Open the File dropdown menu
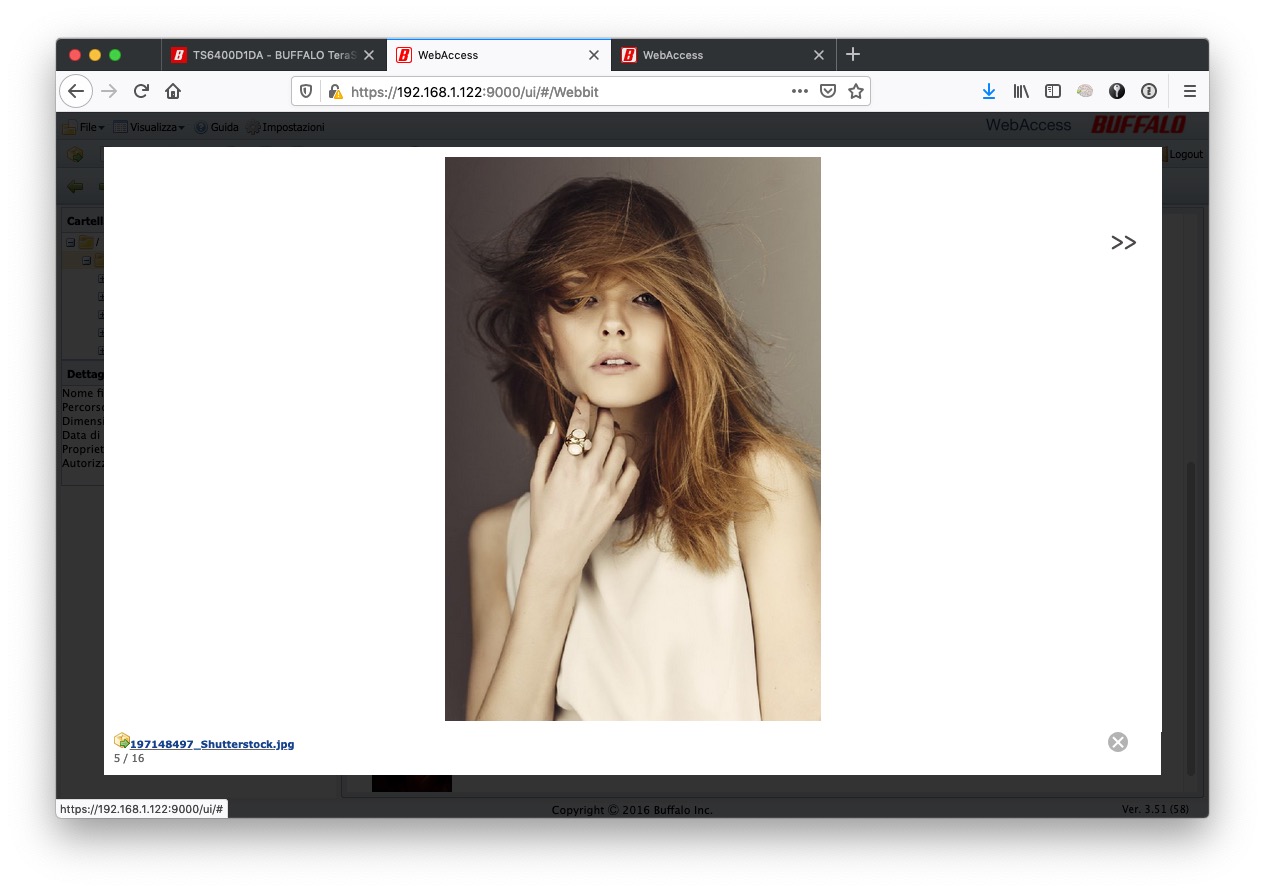Screen dimensions: 1265x892 click(x=84, y=127)
